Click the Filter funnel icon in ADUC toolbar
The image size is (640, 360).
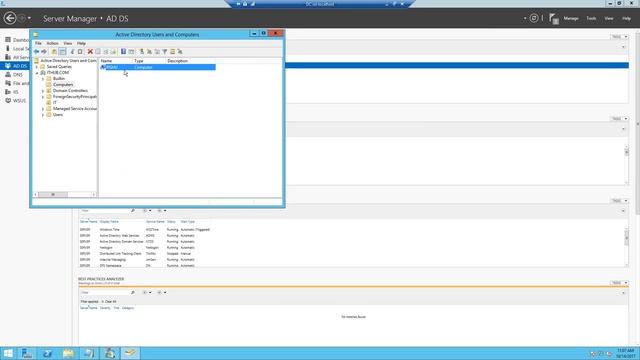[164, 51]
